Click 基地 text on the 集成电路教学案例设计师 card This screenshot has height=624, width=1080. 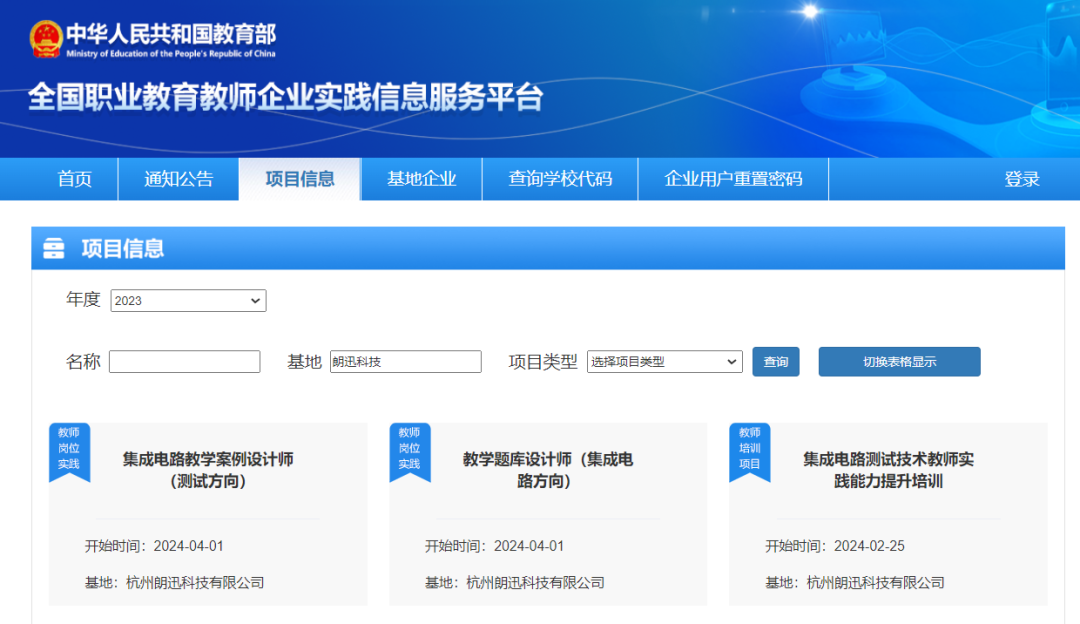tap(174, 583)
